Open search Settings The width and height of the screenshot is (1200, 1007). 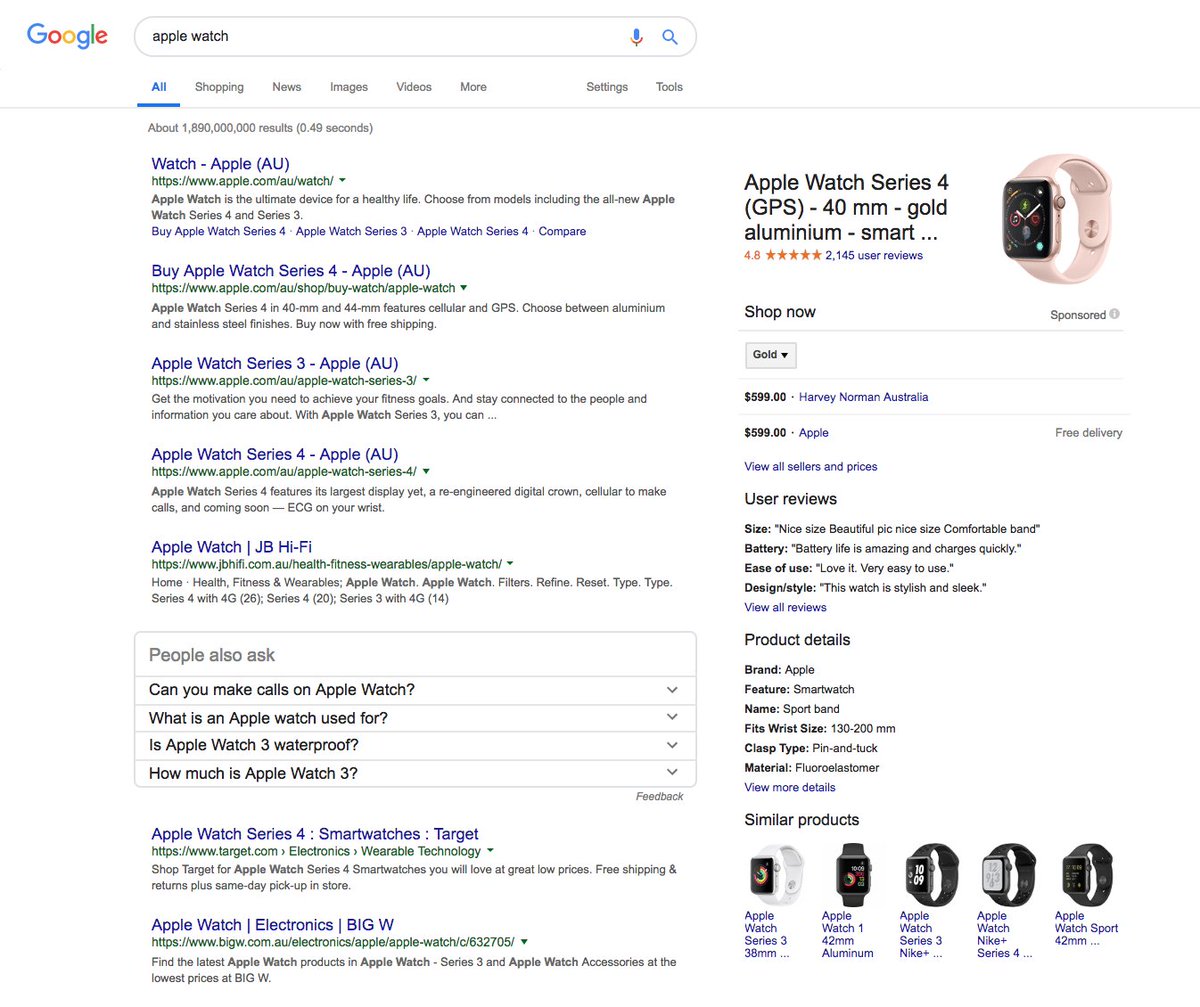pos(607,87)
